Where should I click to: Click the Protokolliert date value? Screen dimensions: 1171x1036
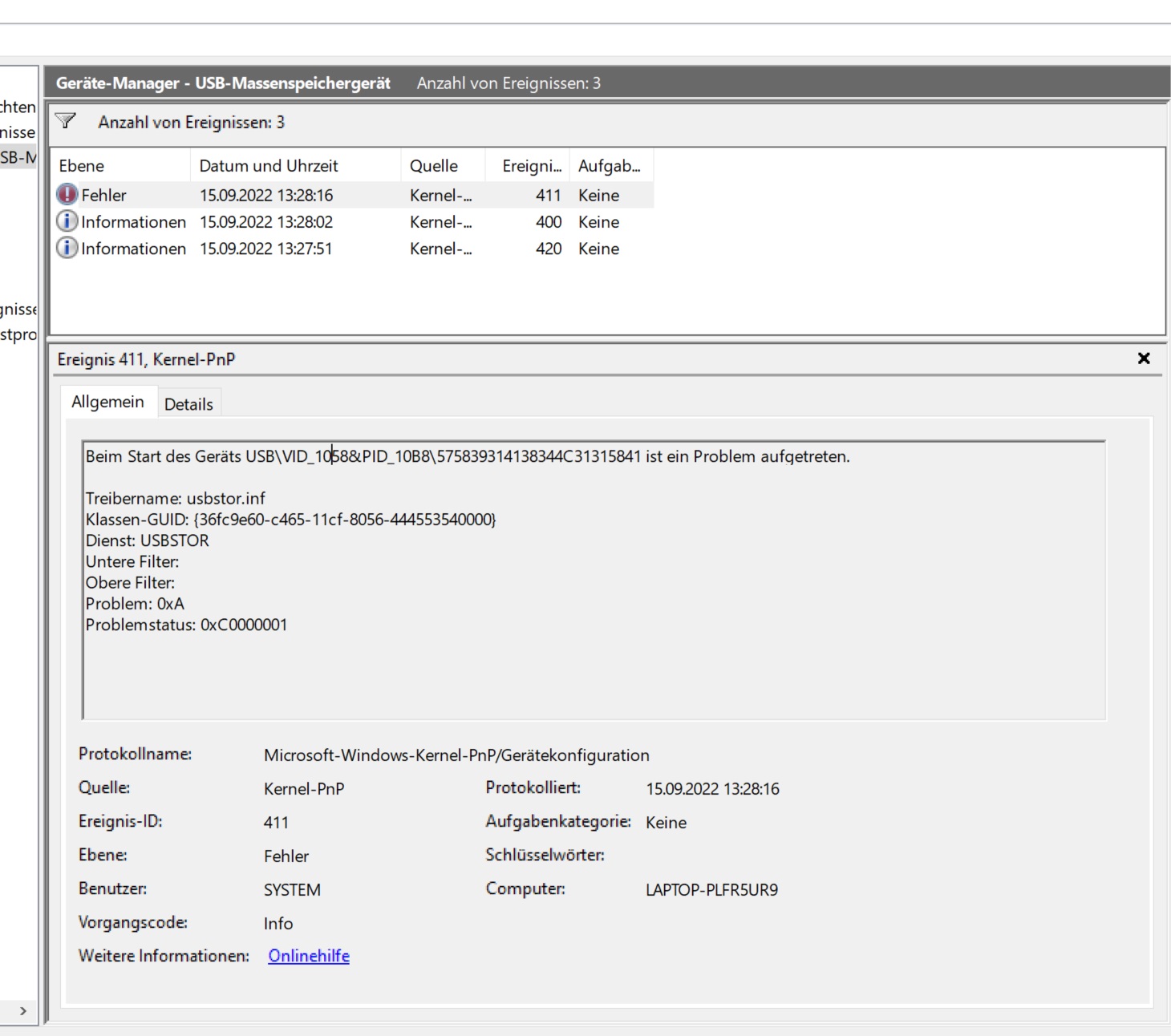coord(712,789)
